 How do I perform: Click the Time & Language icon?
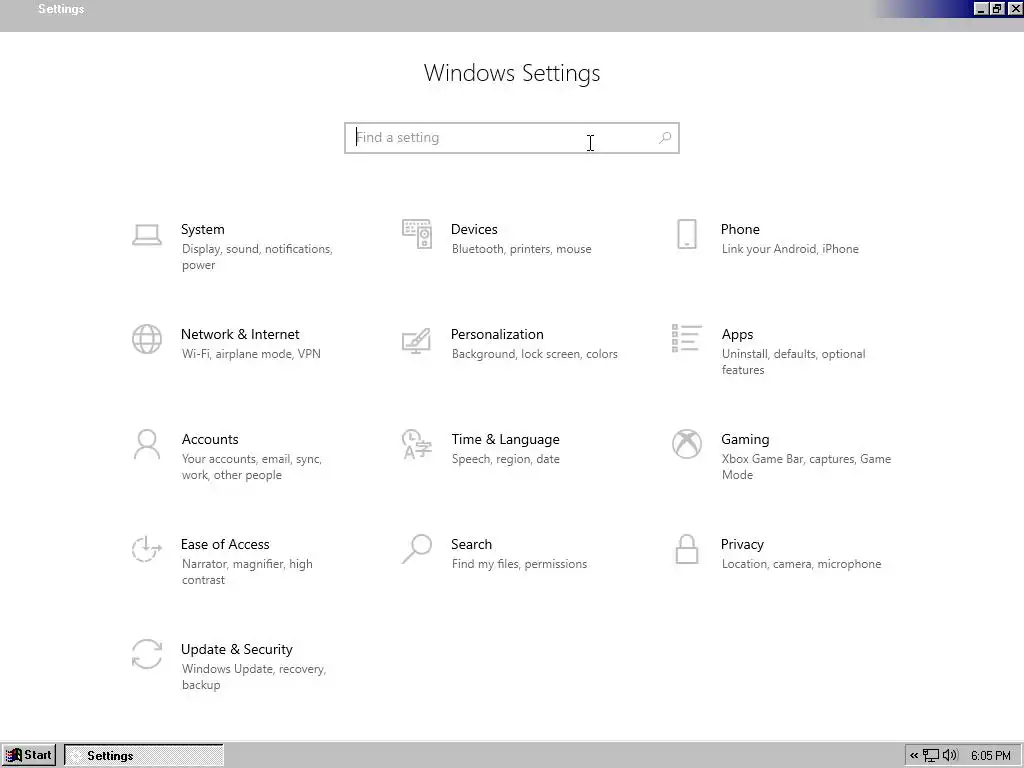[417, 444]
